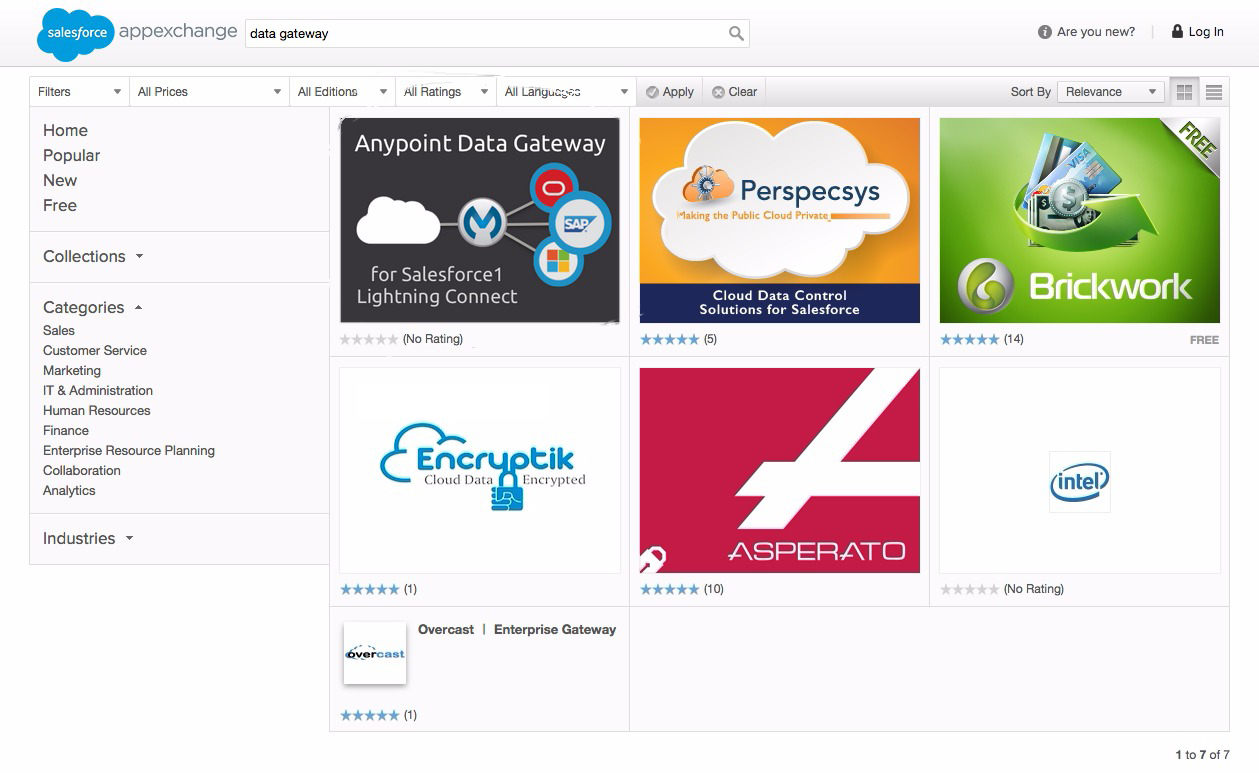The height and width of the screenshot is (773, 1259).
Task: Choose the Marketing category
Action: 72,370
